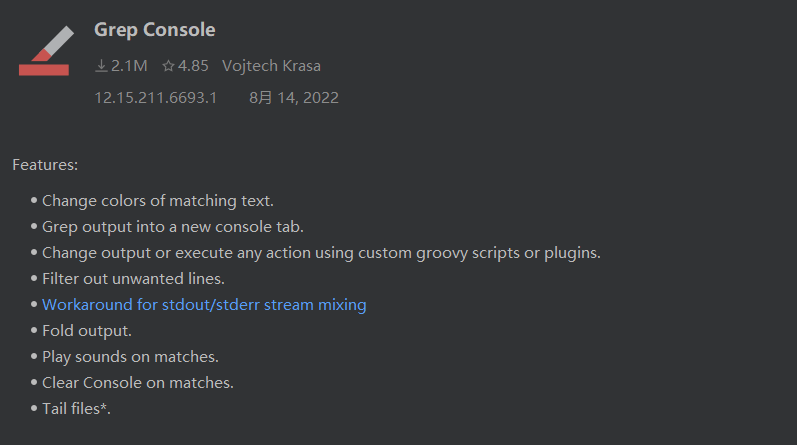The image size is (797, 445).
Task: Click the release date 8月 14, 2022
Action: coord(293,98)
